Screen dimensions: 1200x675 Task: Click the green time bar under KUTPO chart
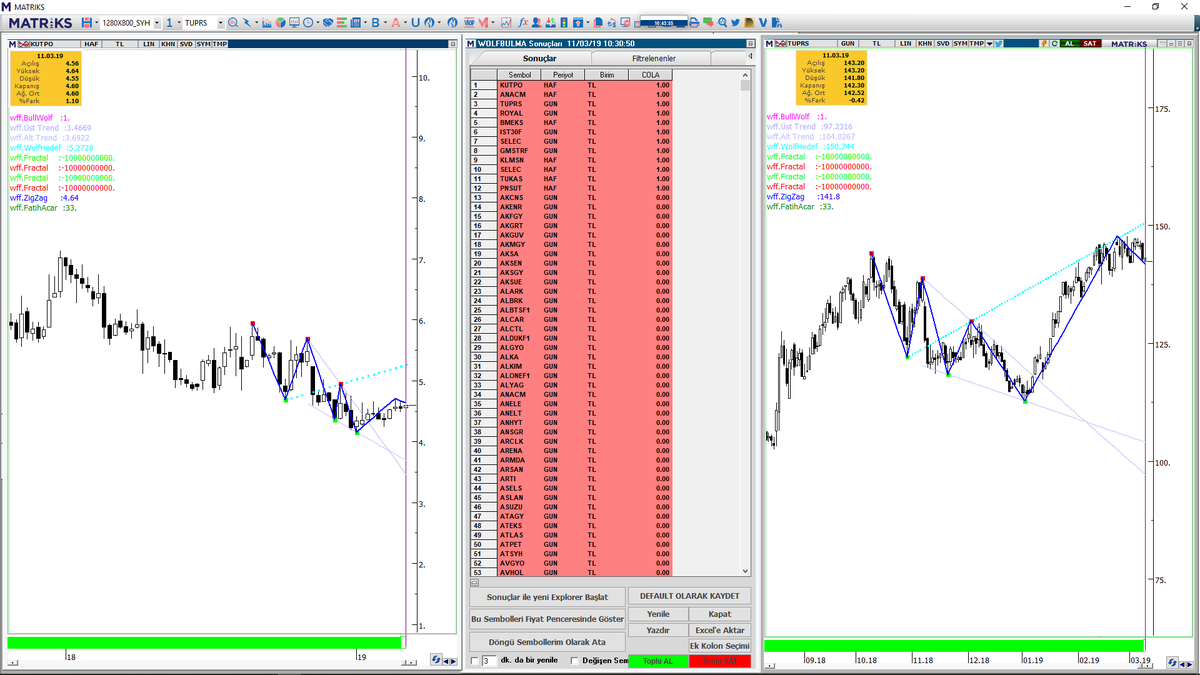[205, 642]
